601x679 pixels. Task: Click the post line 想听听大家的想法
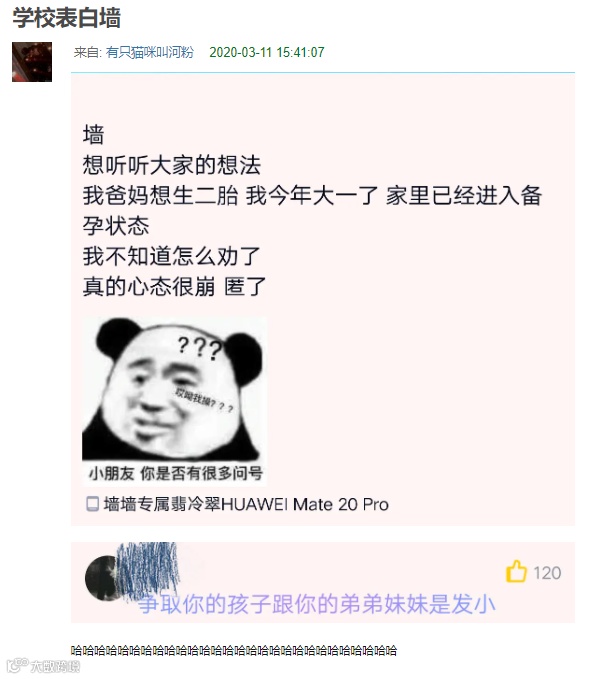pos(172,165)
